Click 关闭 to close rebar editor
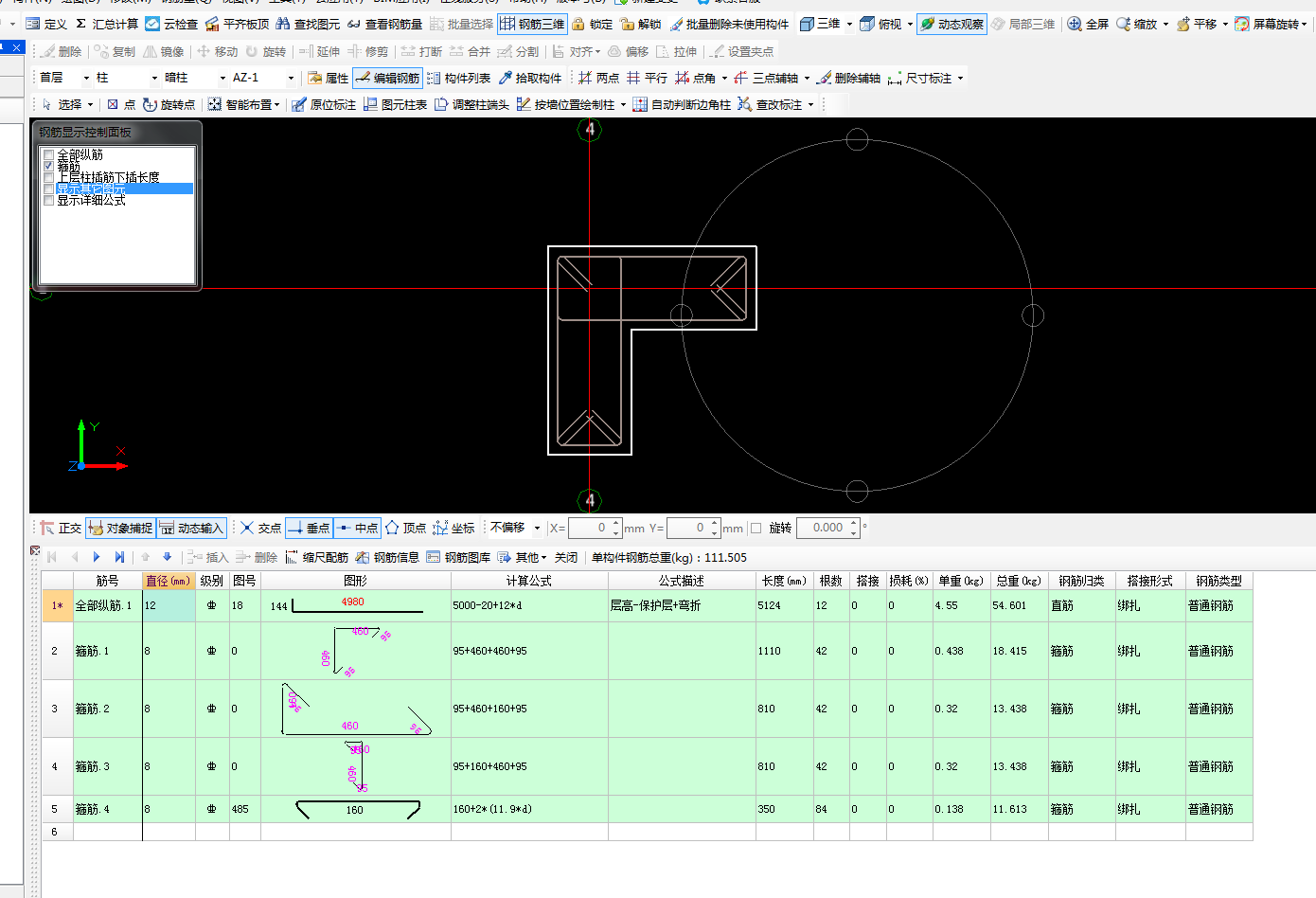The width and height of the screenshot is (1316, 898). [566, 557]
